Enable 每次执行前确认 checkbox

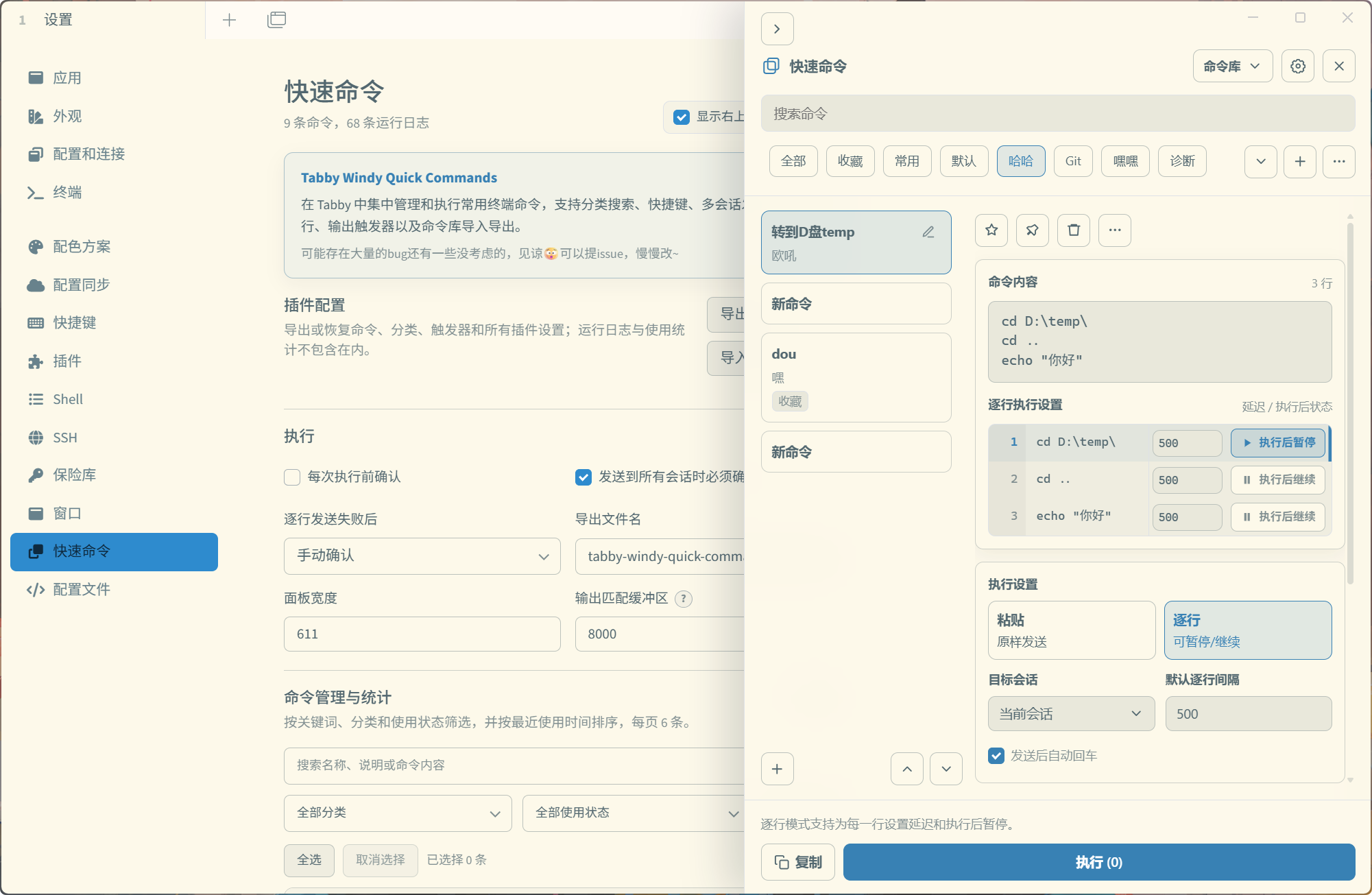(292, 477)
